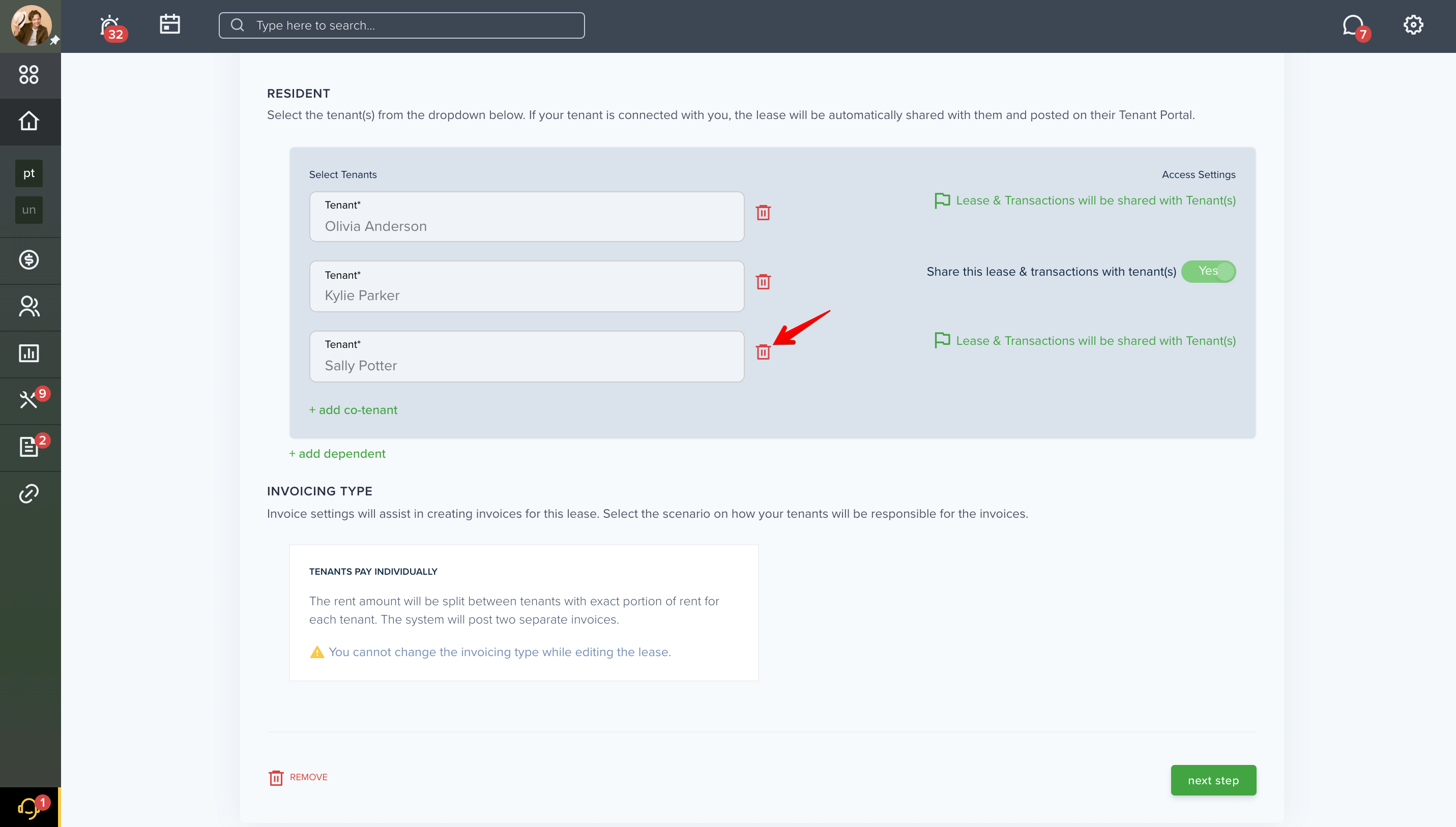Open the pt sidebar shortcut
The height and width of the screenshot is (827, 1456).
pos(29,173)
